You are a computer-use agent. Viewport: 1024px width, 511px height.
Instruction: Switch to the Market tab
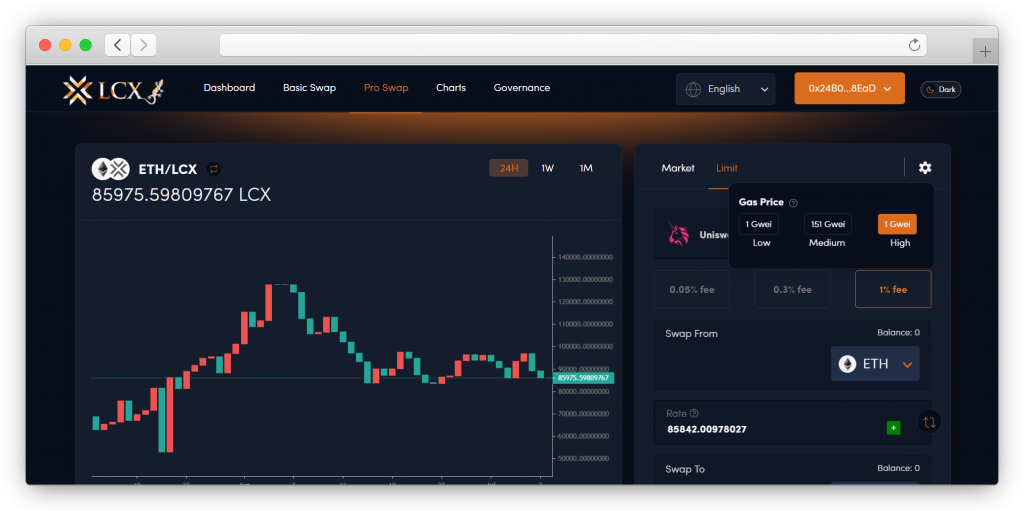[678, 168]
